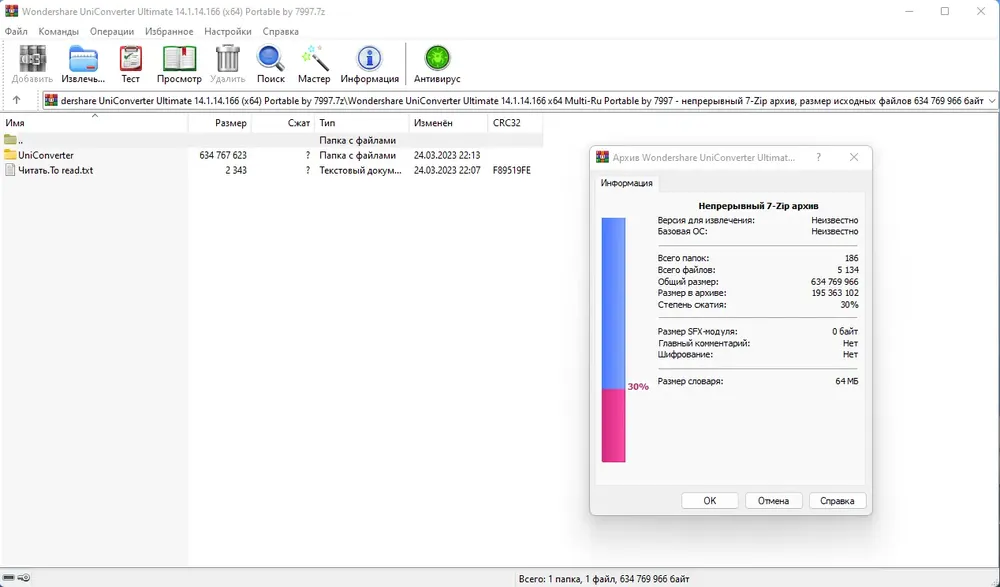Select the Информация tab in dialog

click(x=626, y=183)
